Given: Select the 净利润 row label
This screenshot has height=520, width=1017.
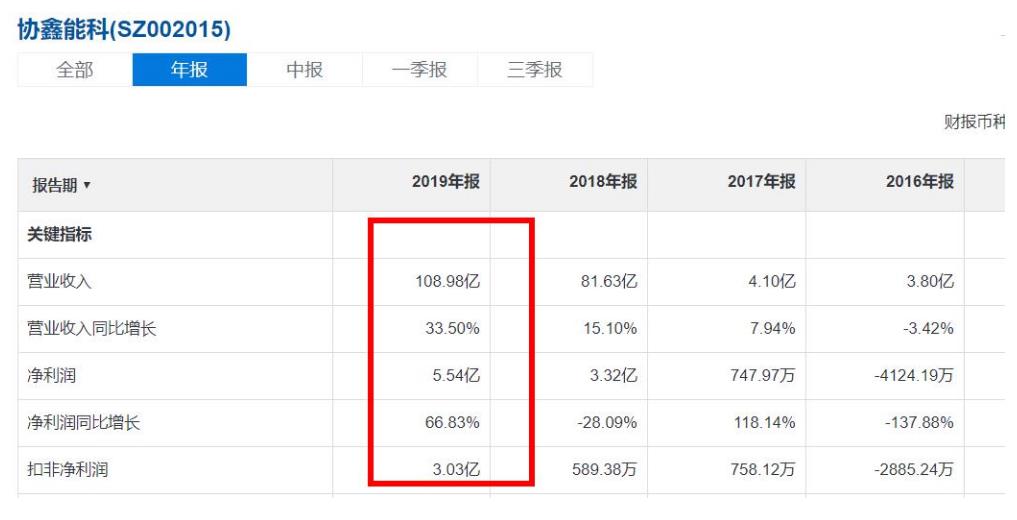Looking at the screenshot, I should [51, 376].
